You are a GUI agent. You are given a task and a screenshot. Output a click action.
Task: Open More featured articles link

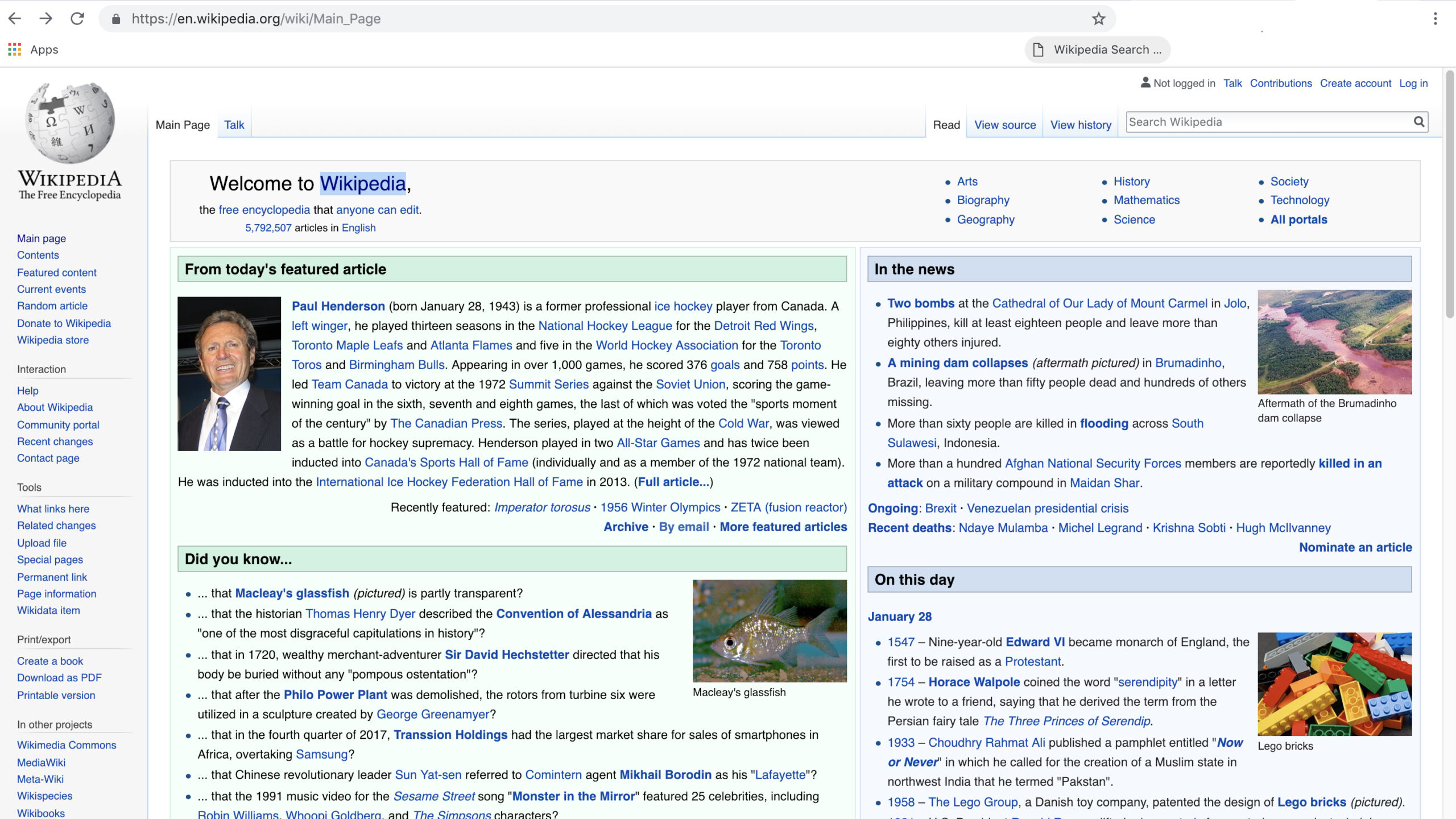[783, 527]
